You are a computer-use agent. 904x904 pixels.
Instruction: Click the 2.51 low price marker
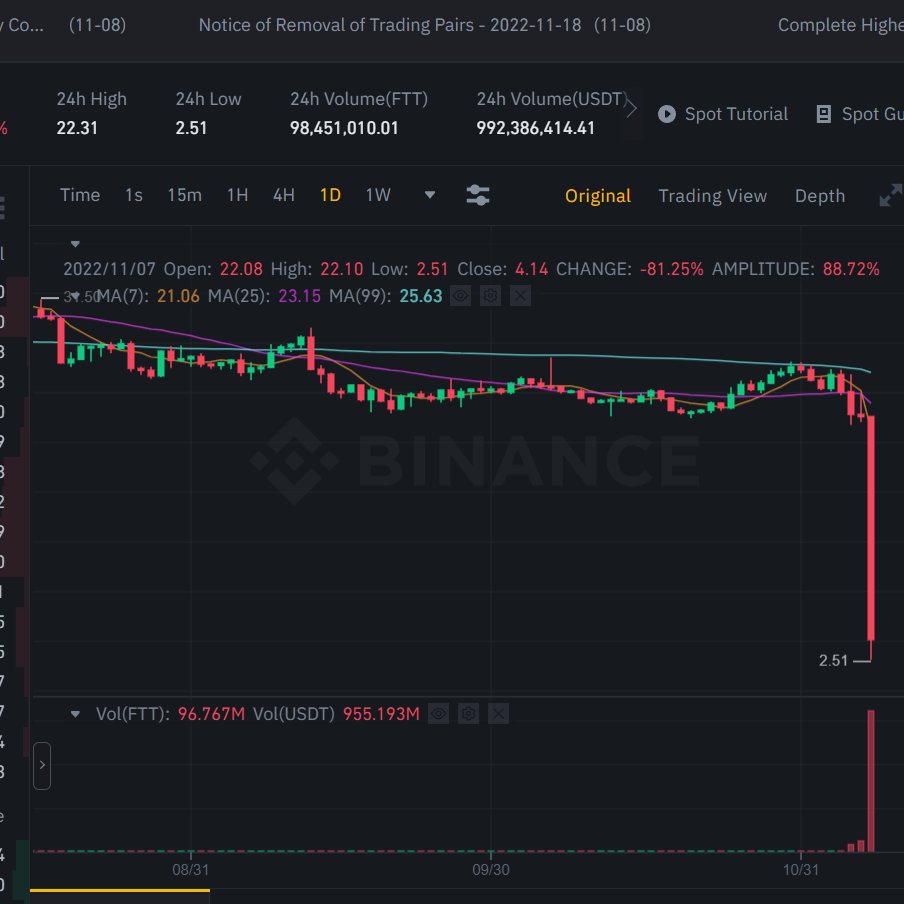tap(833, 661)
